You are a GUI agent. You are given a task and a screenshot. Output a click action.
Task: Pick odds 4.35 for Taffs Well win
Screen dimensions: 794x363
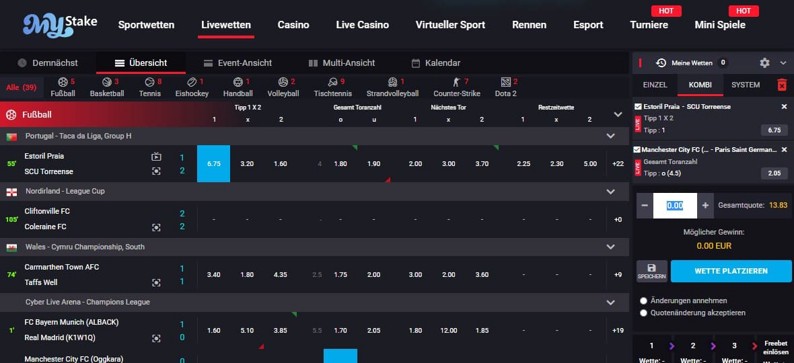click(280, 275)
